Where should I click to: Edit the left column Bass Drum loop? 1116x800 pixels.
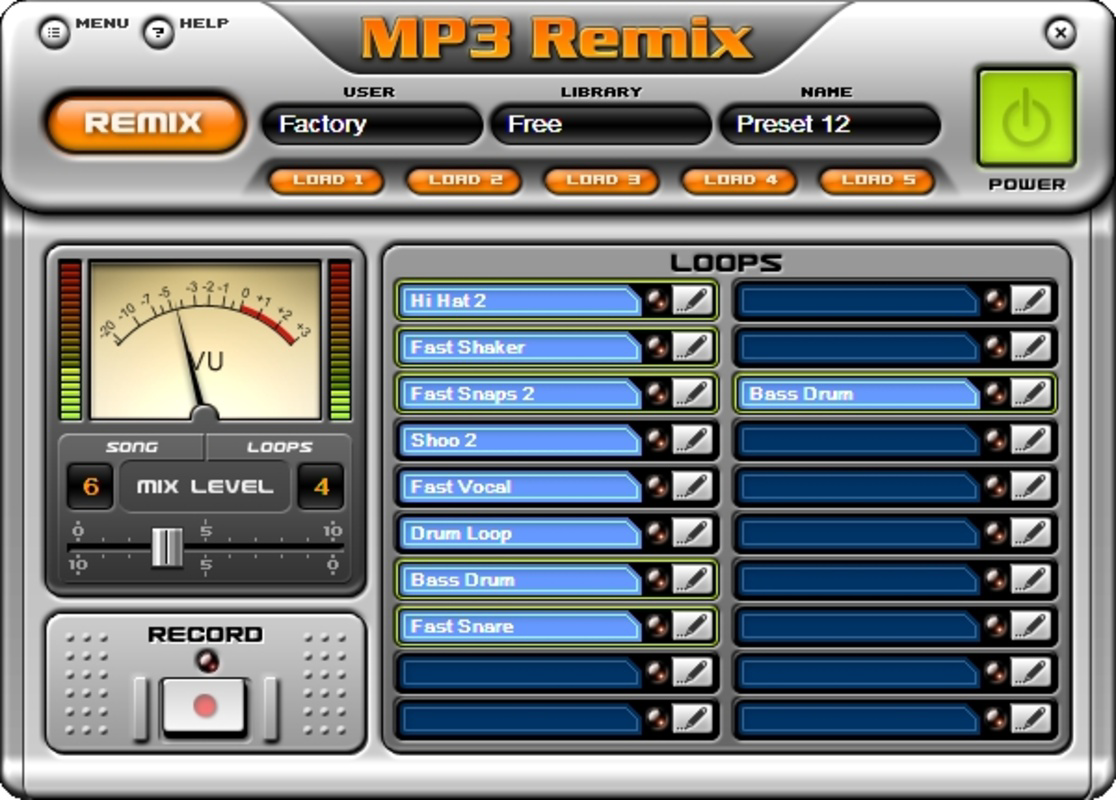point(693,579)
